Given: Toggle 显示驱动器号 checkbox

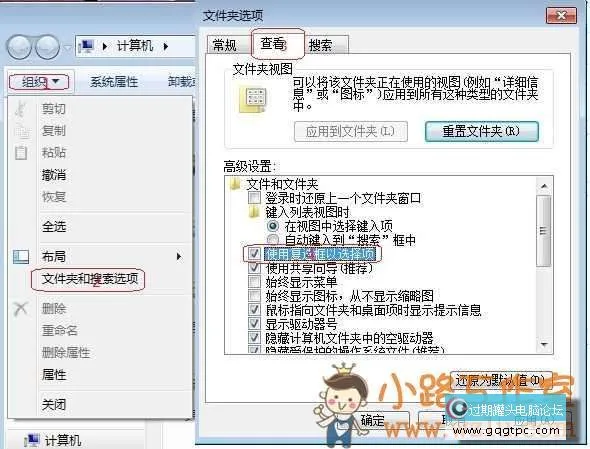Looking at the screenshot, I should coord(254,324).
